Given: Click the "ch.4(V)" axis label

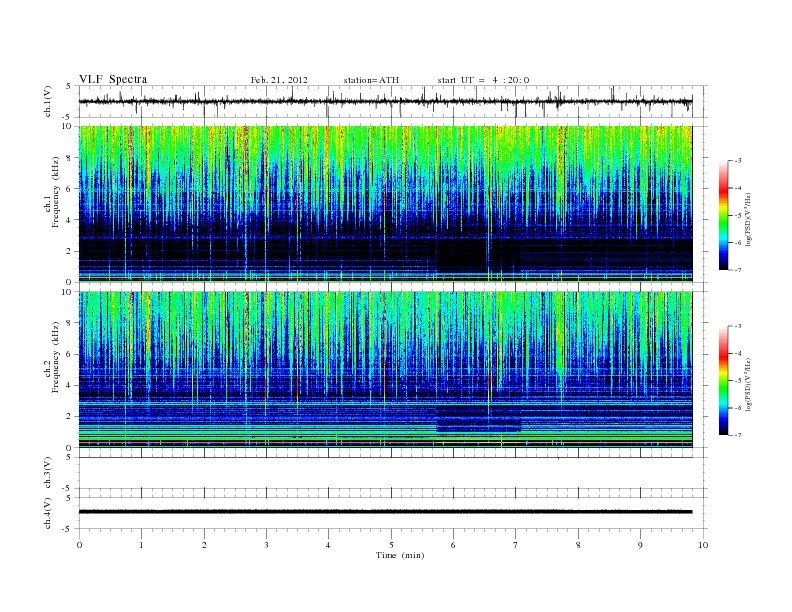Looking at the screenshot, I should 48,513.
